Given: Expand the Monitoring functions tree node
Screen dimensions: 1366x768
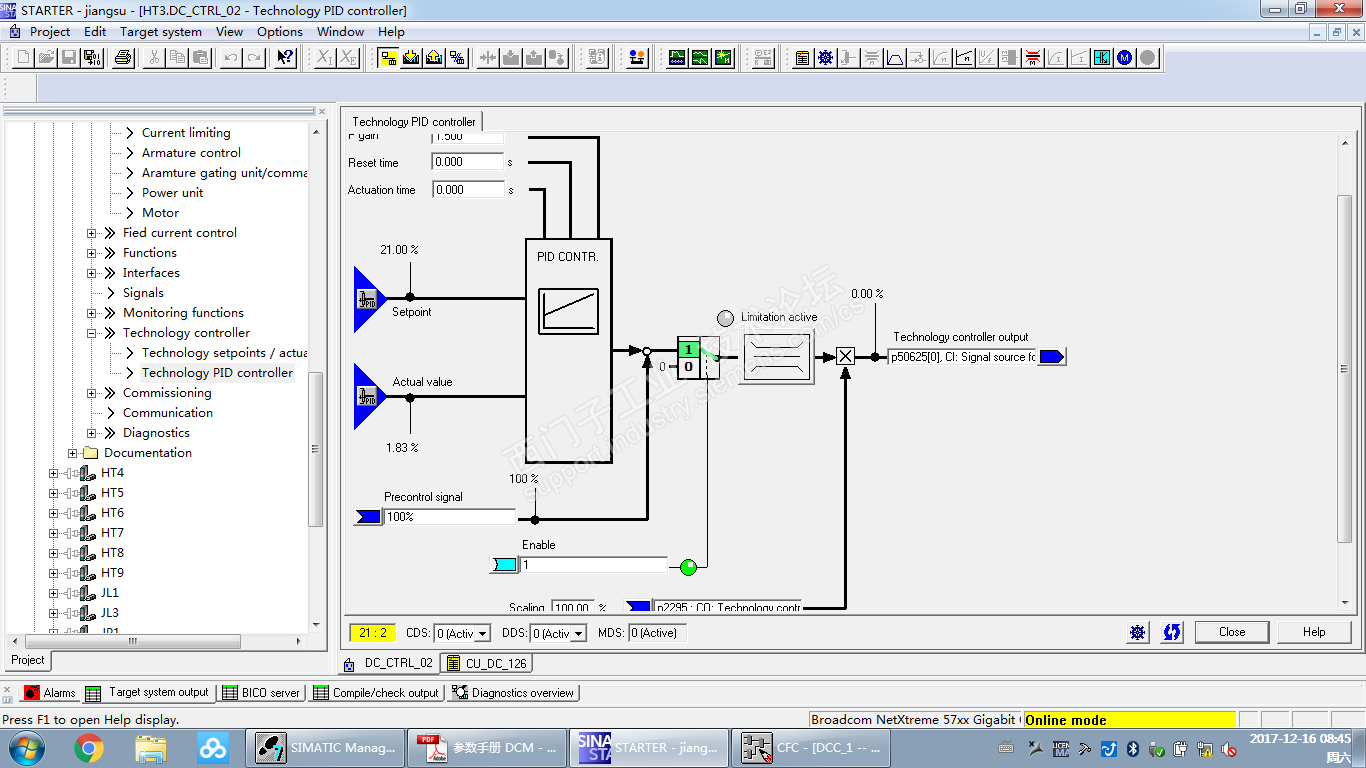Looking at the screenshot, I should point(91,313).
